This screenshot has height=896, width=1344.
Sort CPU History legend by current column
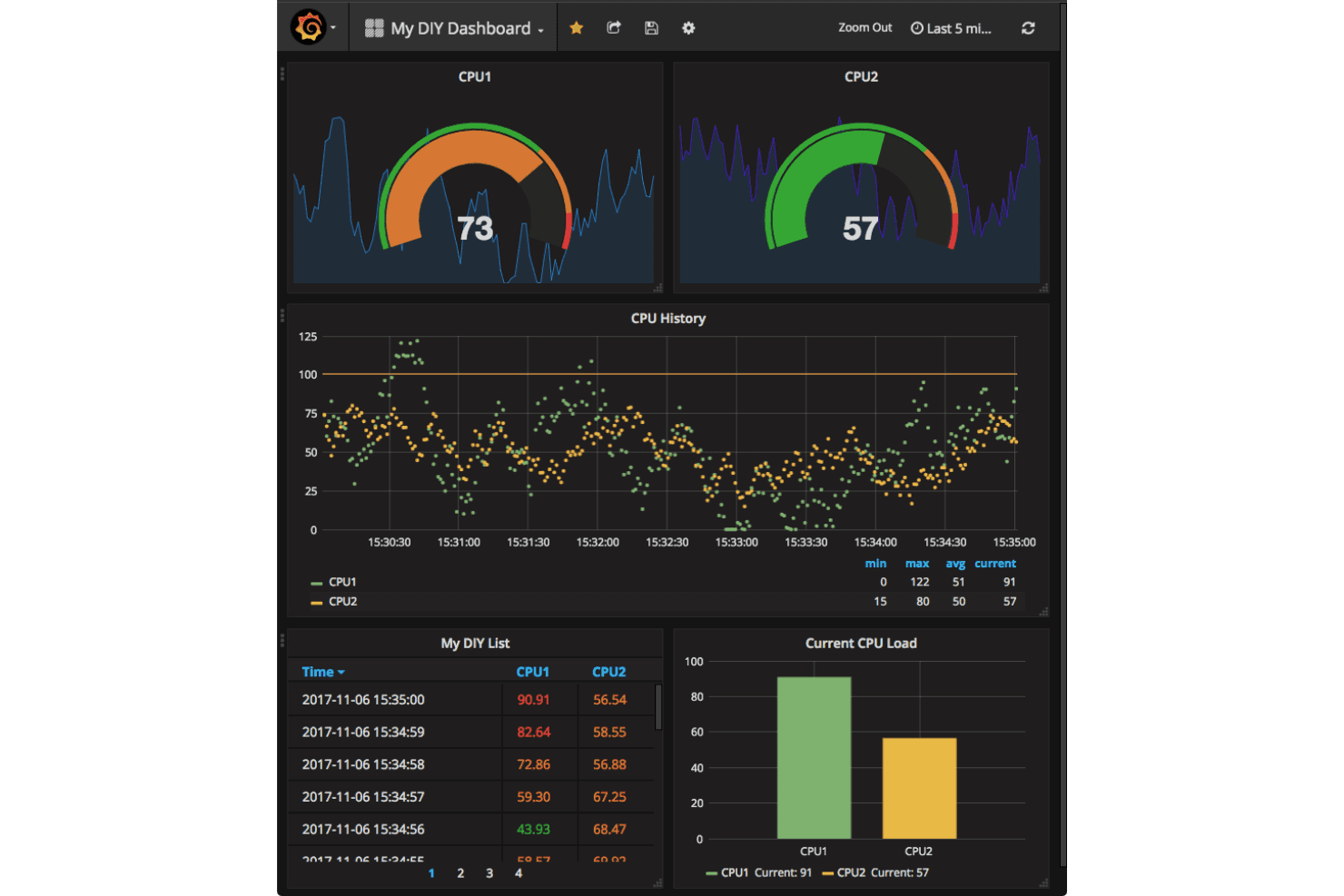(x=995, y=563)
